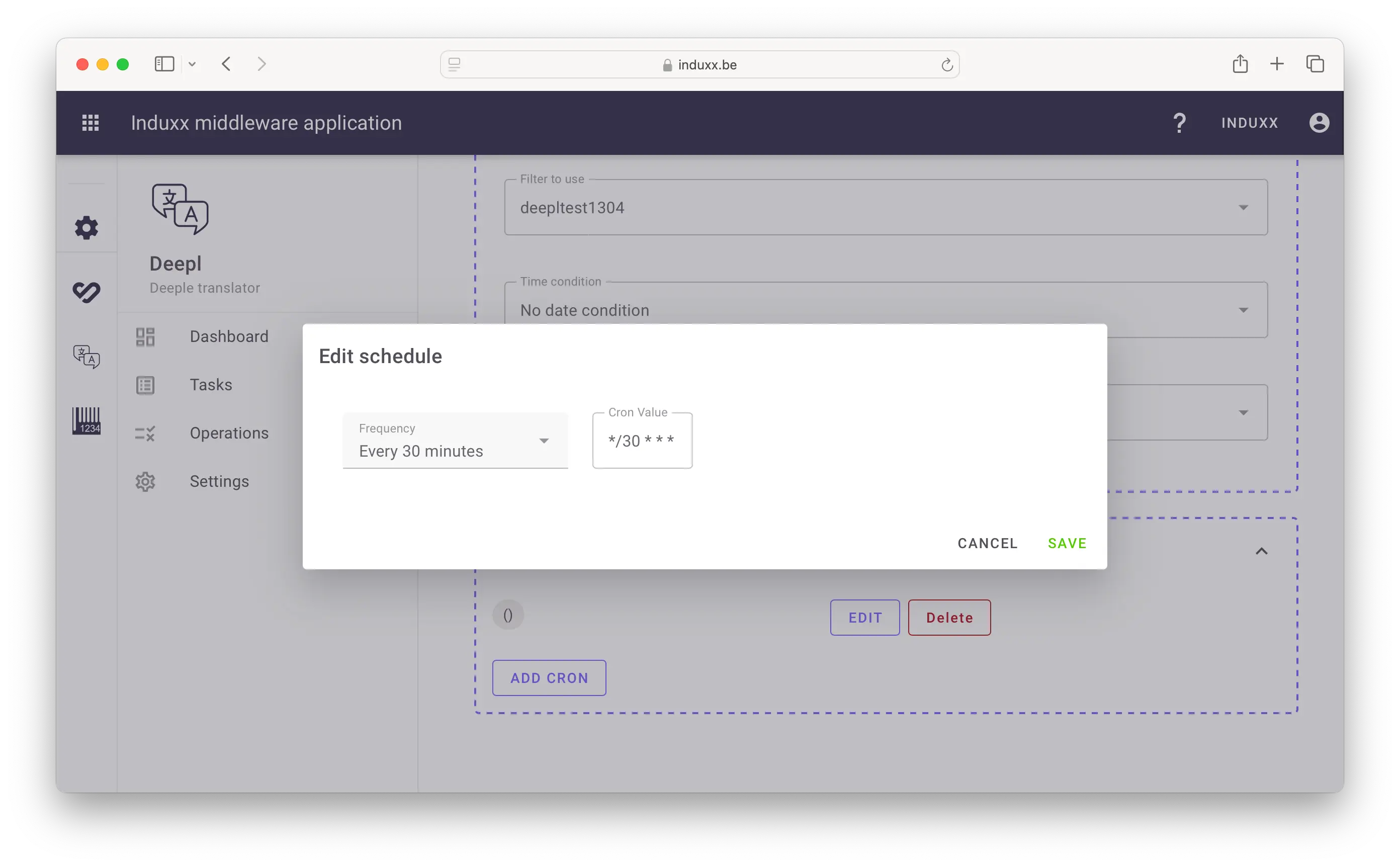Reload the page with refresh icon
The width and height of the screenshot is (1400, 867).
pos(946,65)
